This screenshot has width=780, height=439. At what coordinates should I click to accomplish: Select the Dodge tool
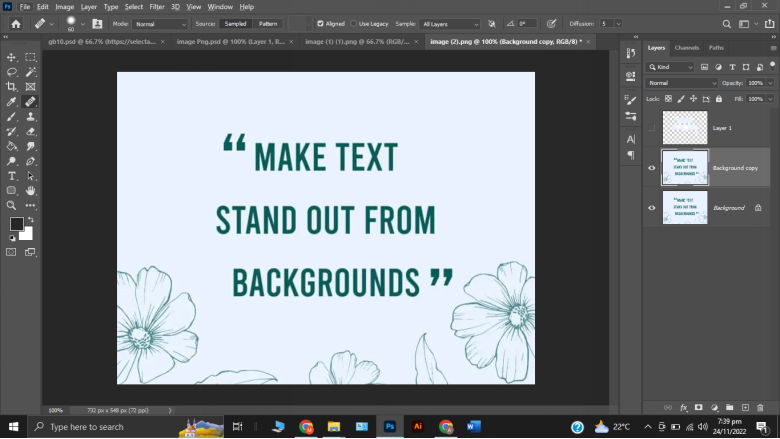click(x=11, y=161)
